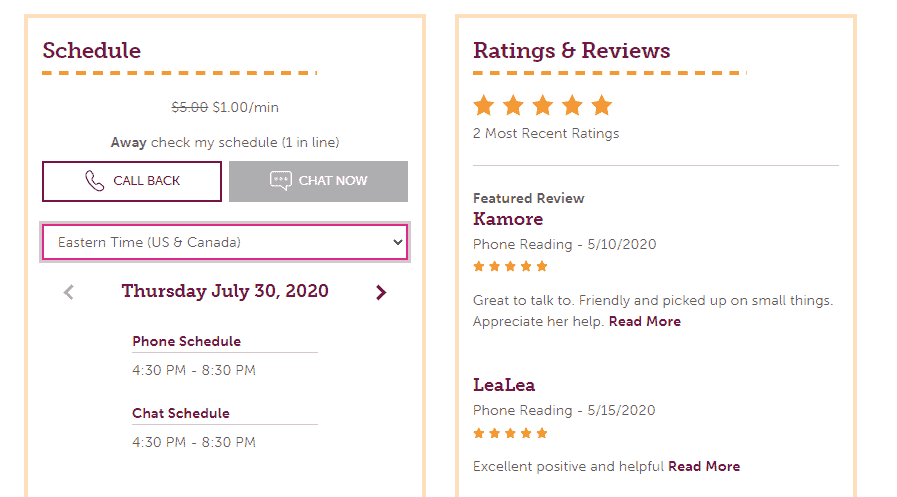Viewport: 897px width, 497px height.
Task: Open the Eastern Time zone dropdown
Action: point(225,242)
